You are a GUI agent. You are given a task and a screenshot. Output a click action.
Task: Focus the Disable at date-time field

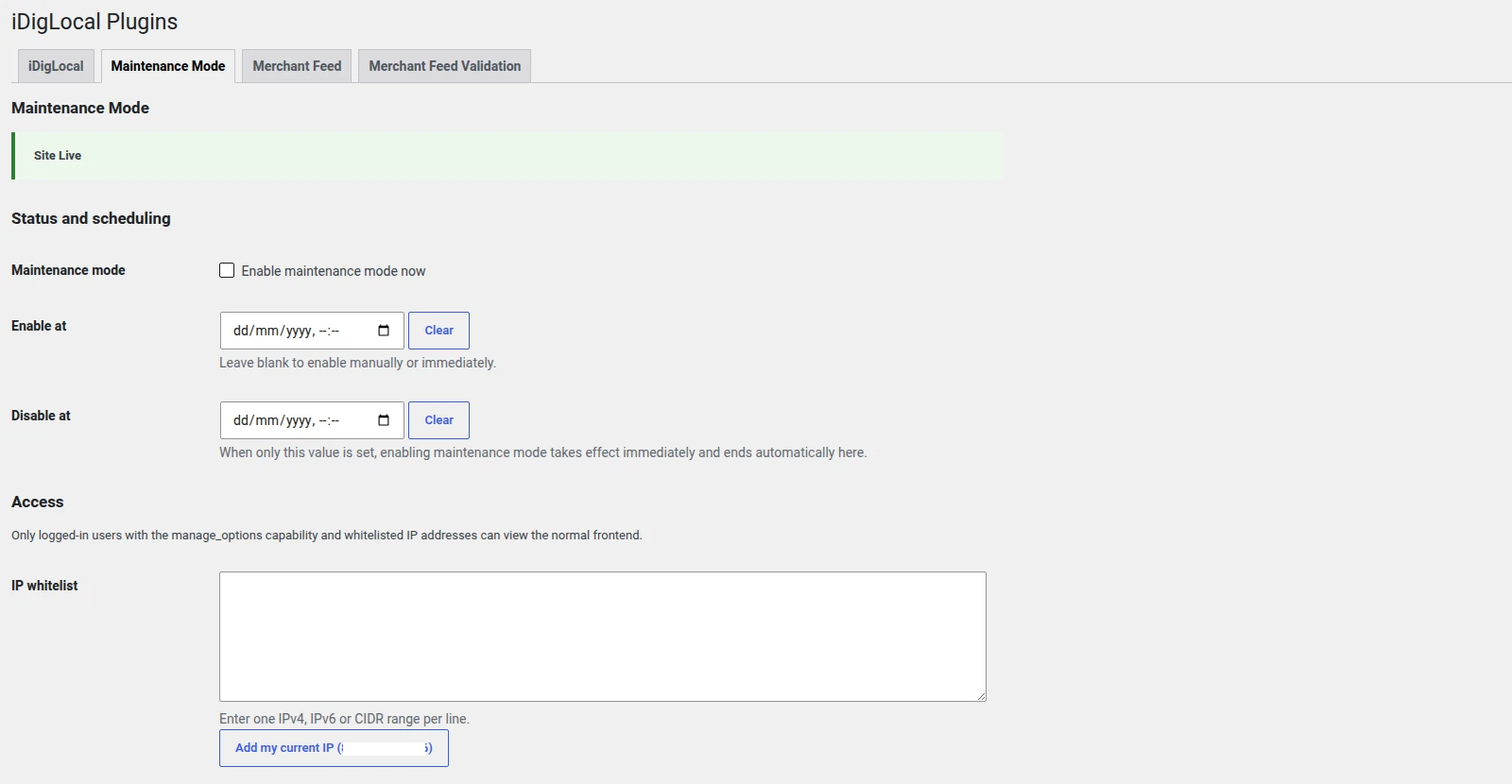pos(312,420)
